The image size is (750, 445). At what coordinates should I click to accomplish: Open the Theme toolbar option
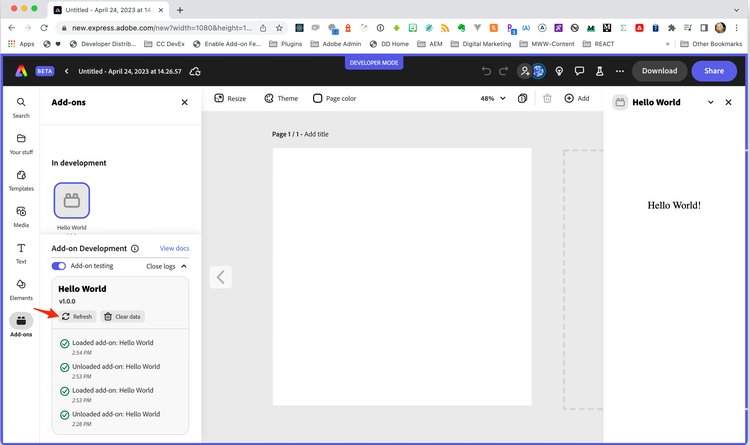281,99
